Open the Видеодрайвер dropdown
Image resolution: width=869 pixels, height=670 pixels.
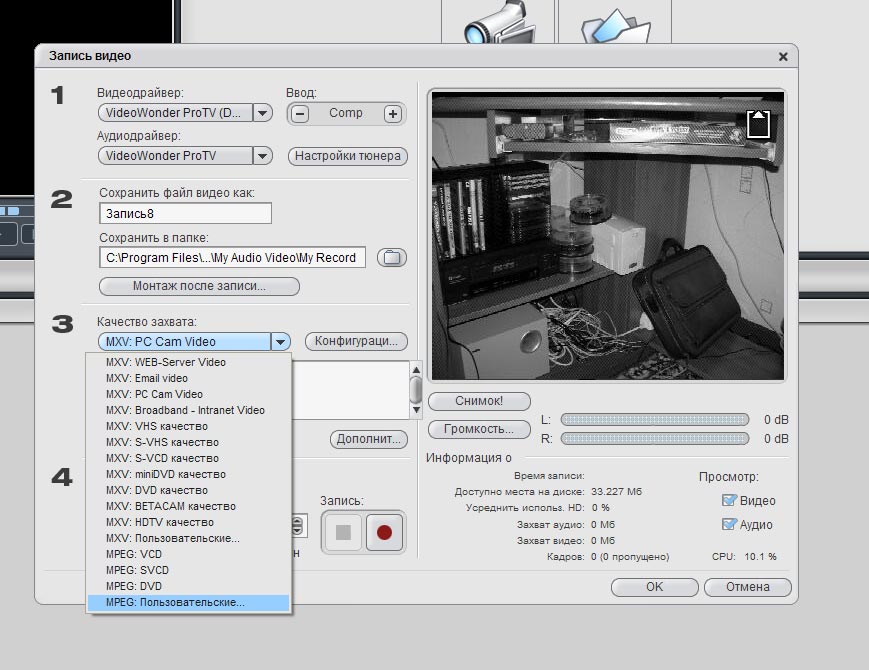tap(263, 114)
